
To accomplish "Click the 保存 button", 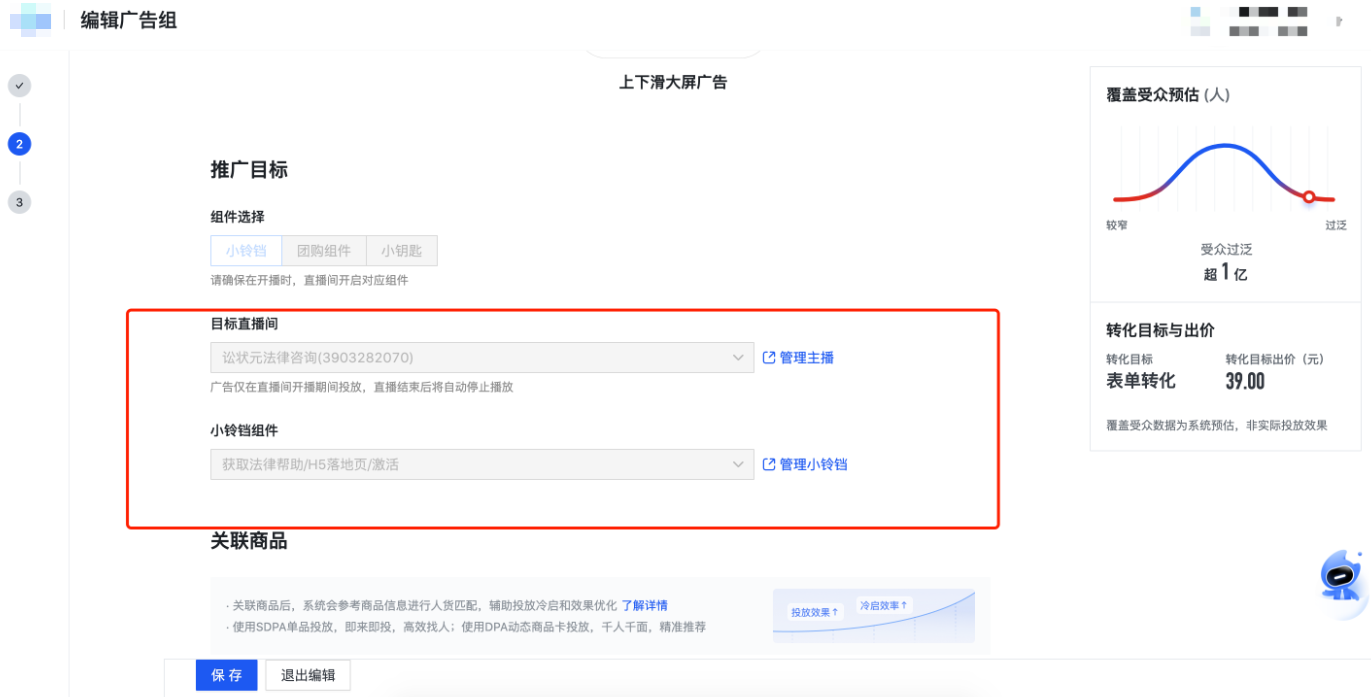I will pos(226,675).
